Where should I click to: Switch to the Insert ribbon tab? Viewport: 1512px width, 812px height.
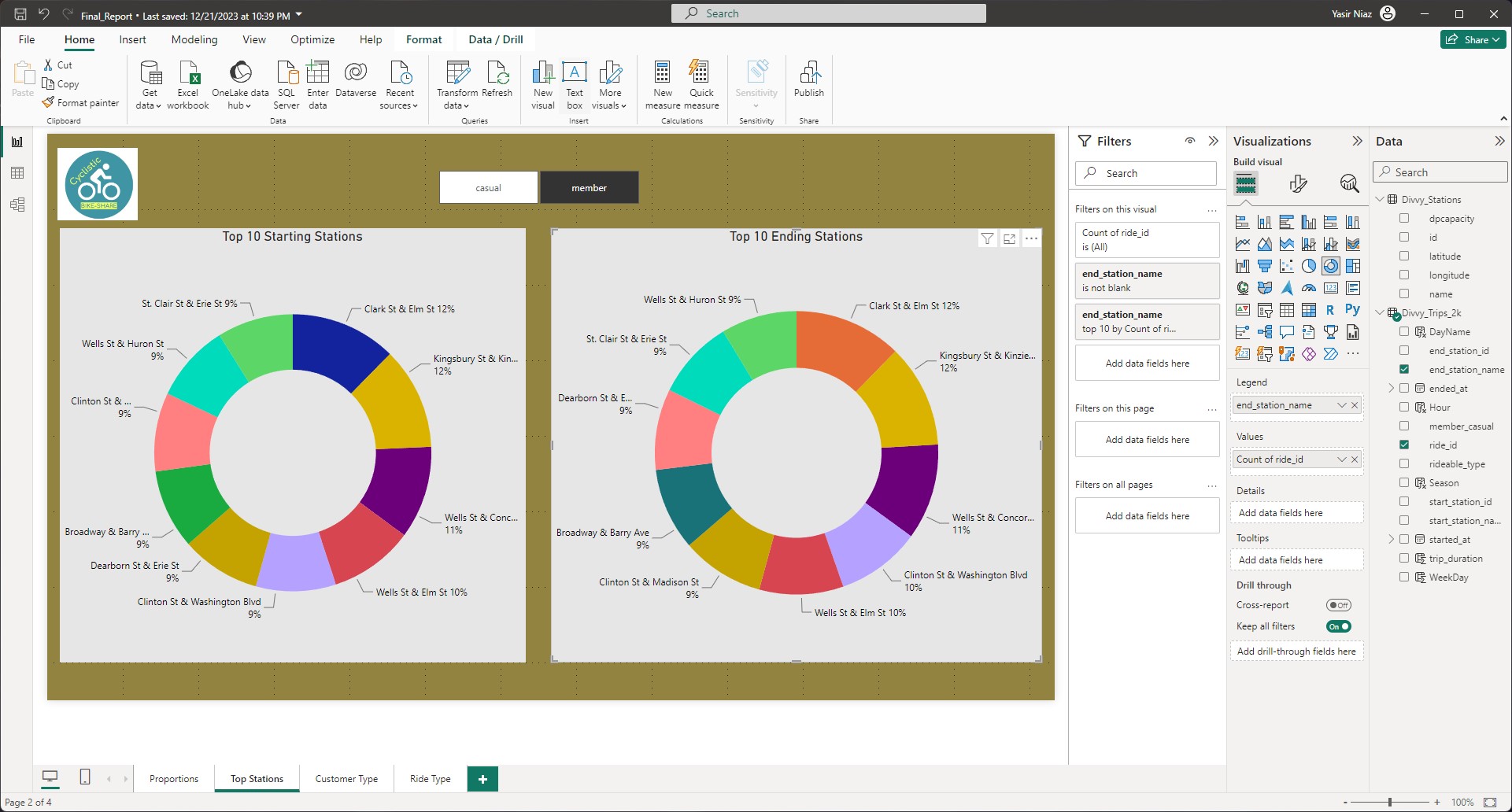pos(132,39)
